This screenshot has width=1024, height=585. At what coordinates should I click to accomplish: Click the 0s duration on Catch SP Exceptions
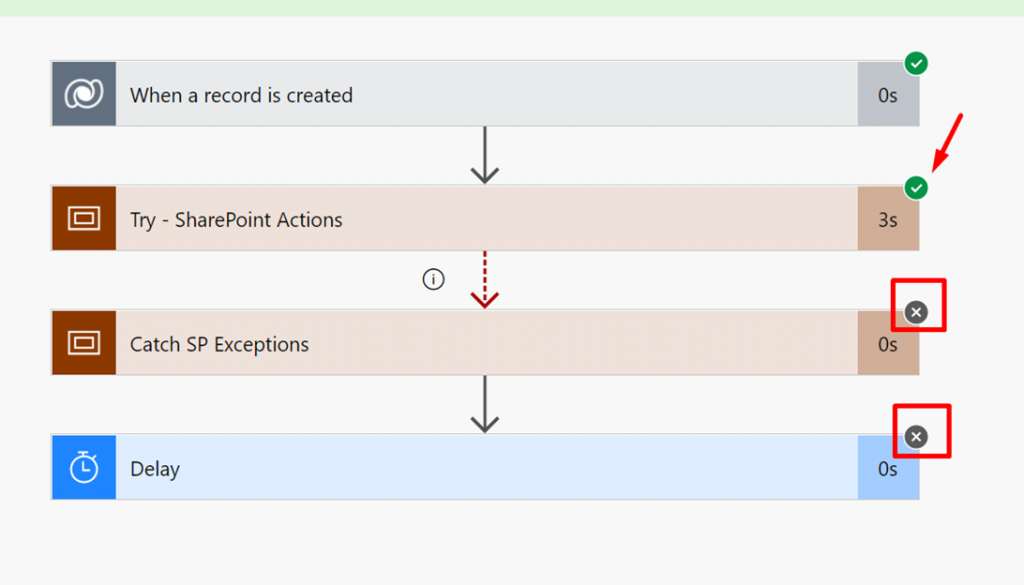(888, 345)
